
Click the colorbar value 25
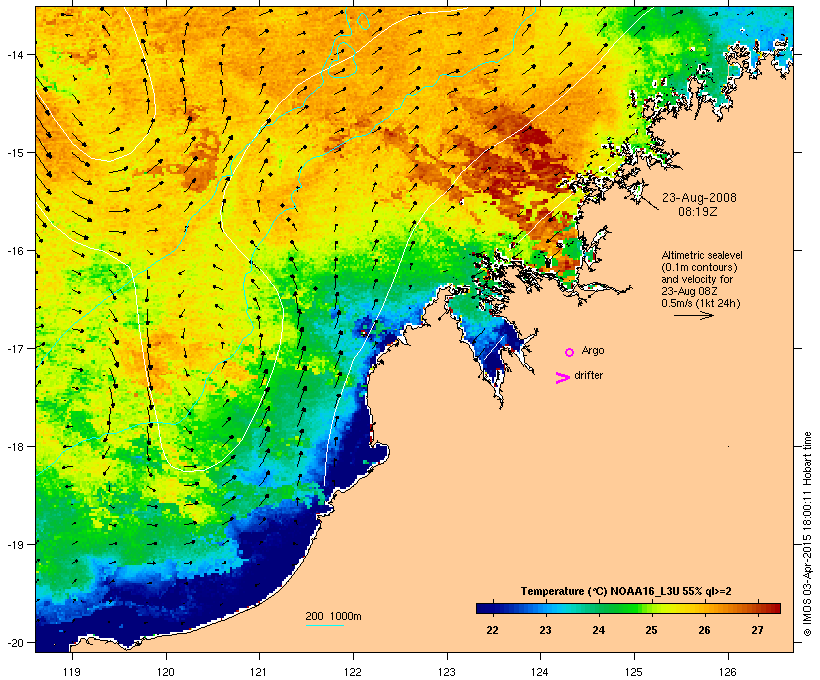[651, 630]
